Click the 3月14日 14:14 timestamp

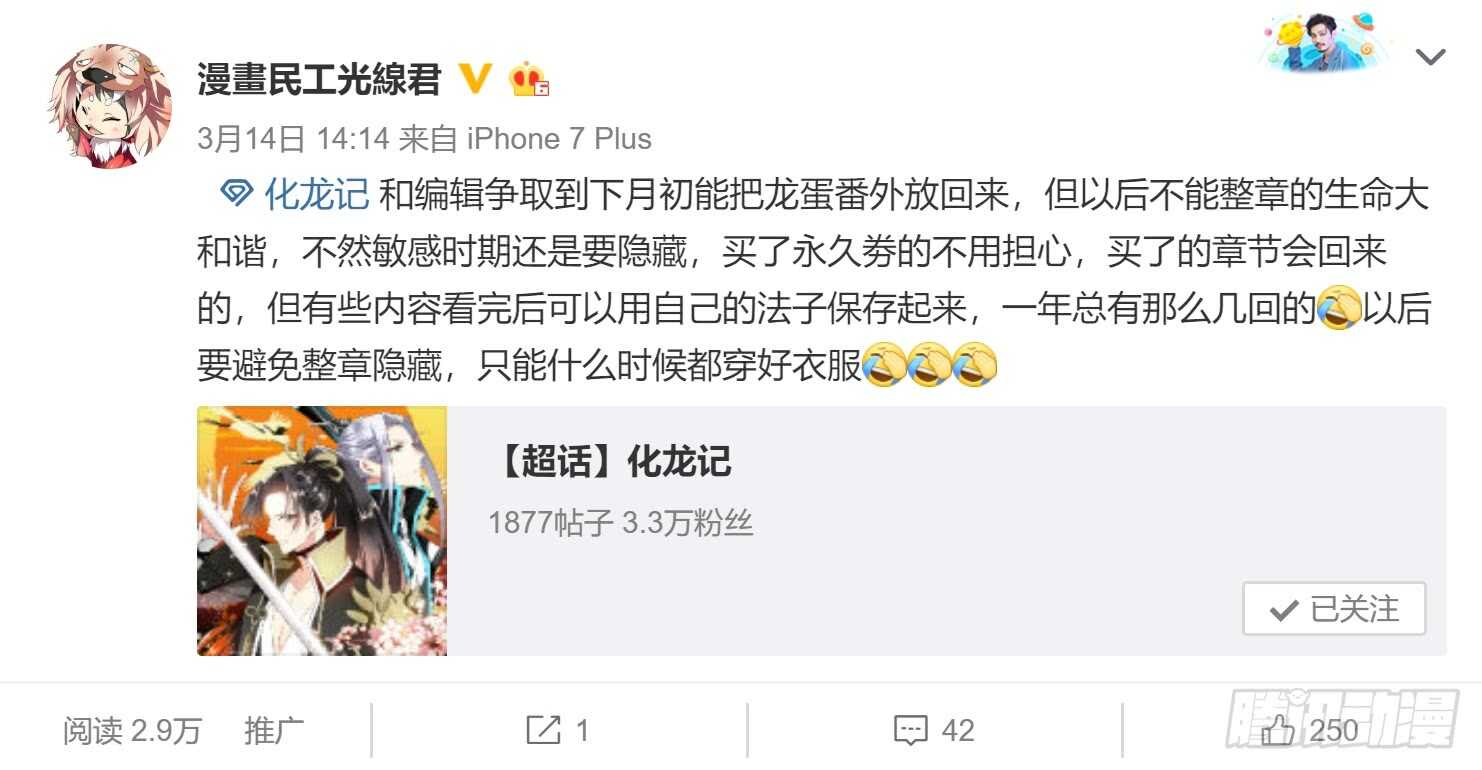pos(293,139)
